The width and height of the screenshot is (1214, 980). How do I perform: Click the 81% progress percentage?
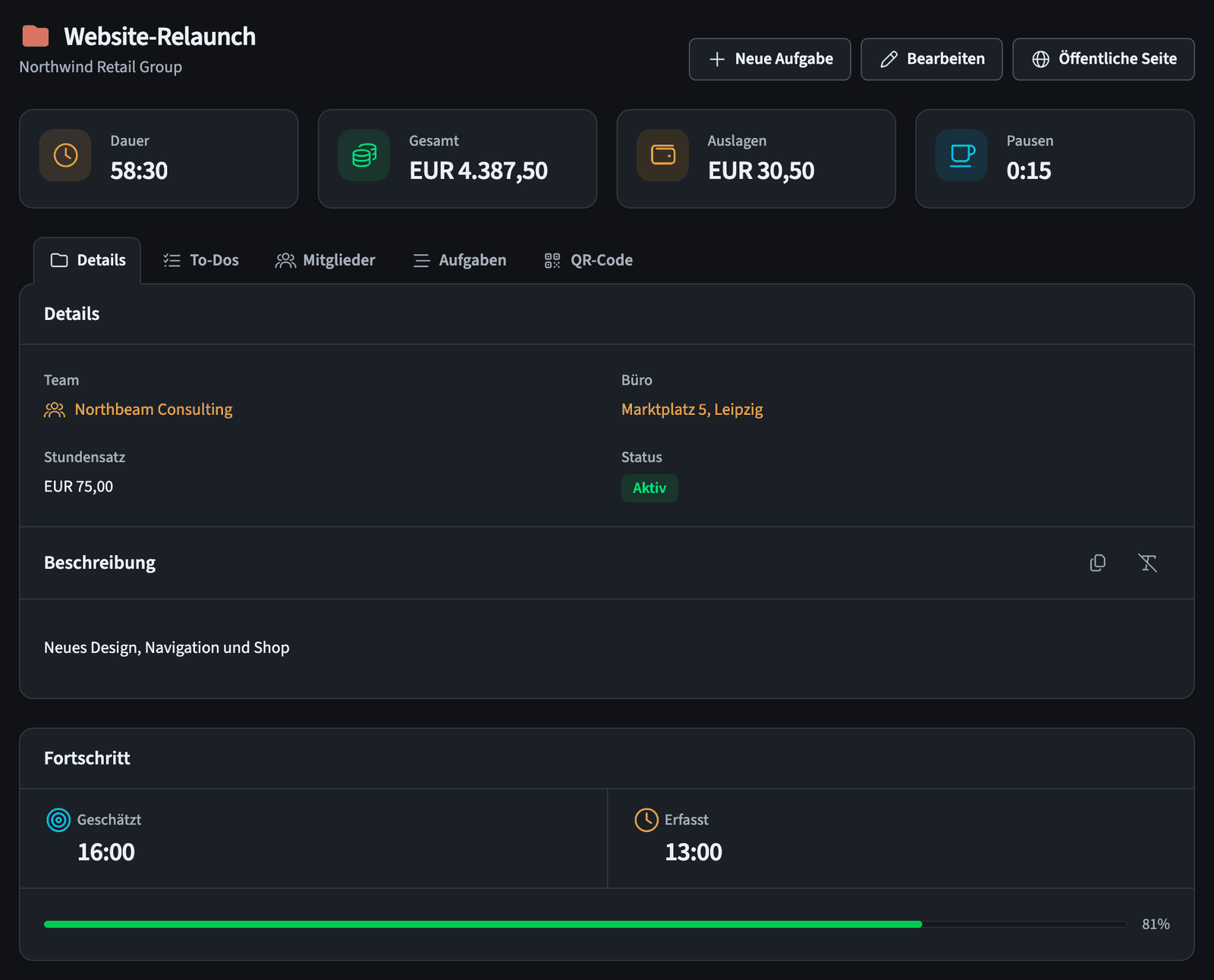[x=1156, y=924]
